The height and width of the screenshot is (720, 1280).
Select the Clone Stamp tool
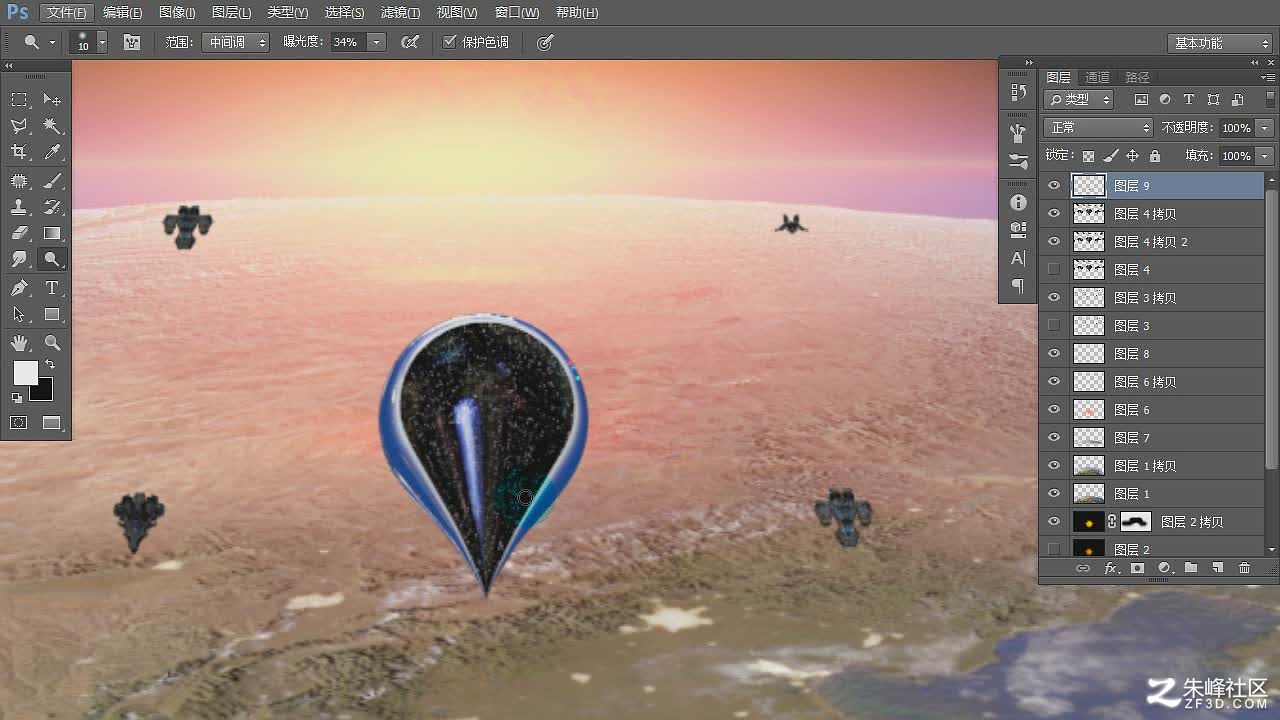pyautogui.click(x=19, y=207)
